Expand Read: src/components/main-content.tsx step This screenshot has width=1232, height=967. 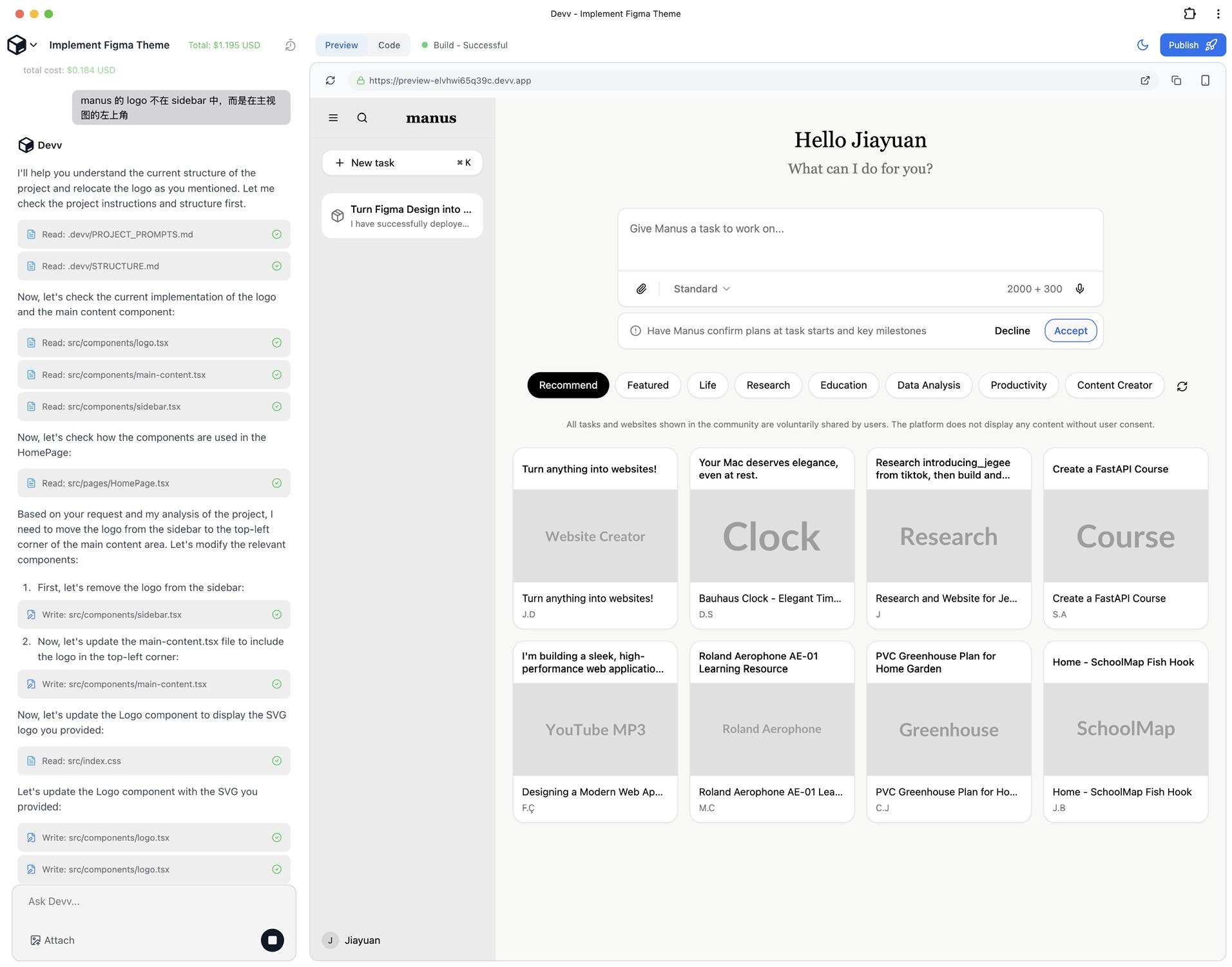pyautogui.click(x=153, y=375)
